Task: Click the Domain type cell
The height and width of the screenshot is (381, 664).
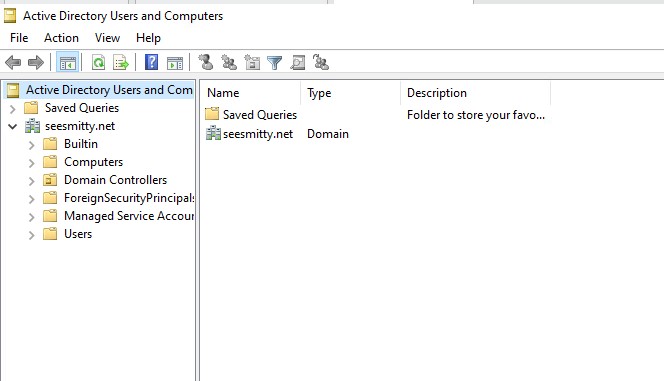Action: point(328,134)
